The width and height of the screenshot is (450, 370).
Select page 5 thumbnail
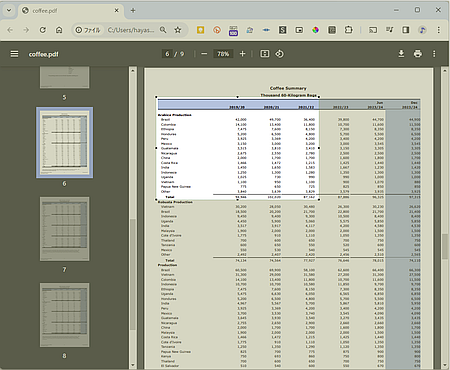[65, 77]
